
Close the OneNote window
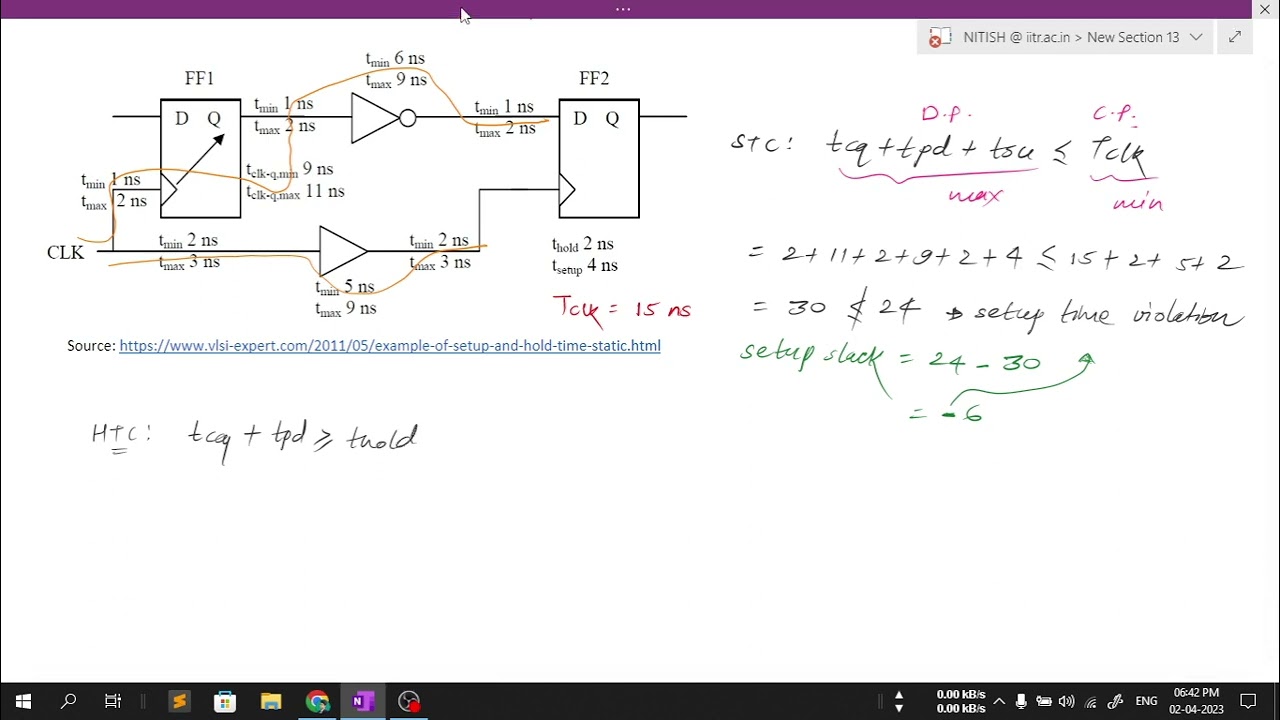(x=1264, y=9)
